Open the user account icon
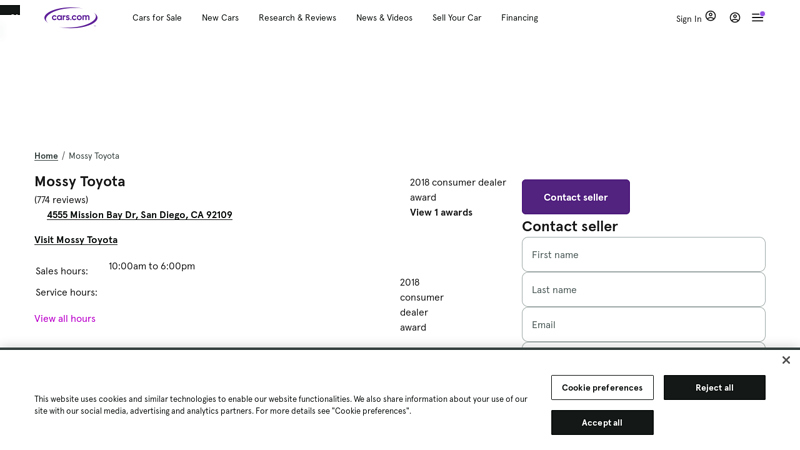Image resolution: width=800 pixels, height=450 pixels. point(735,17)
